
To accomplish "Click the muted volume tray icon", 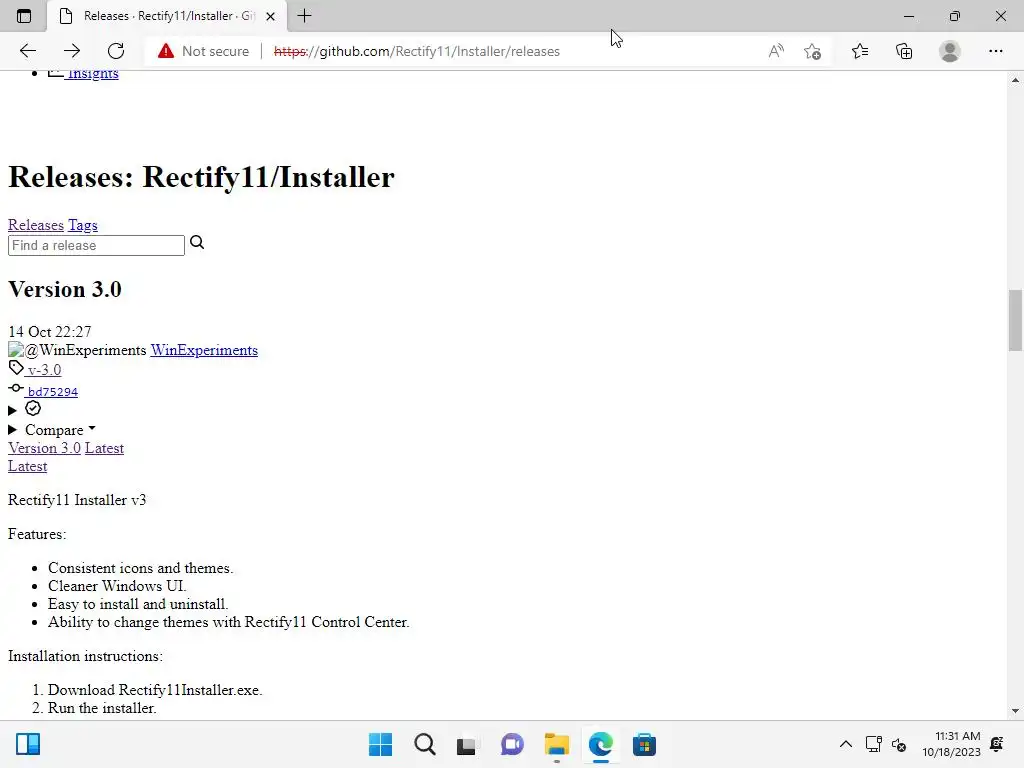I will coord(899,744).
